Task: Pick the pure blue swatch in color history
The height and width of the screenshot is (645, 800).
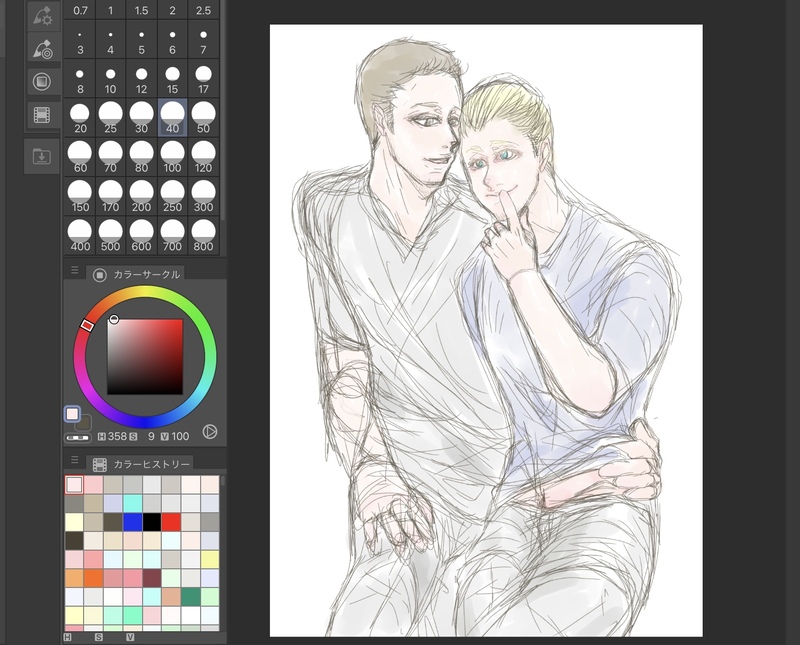Action: point(132,522)
